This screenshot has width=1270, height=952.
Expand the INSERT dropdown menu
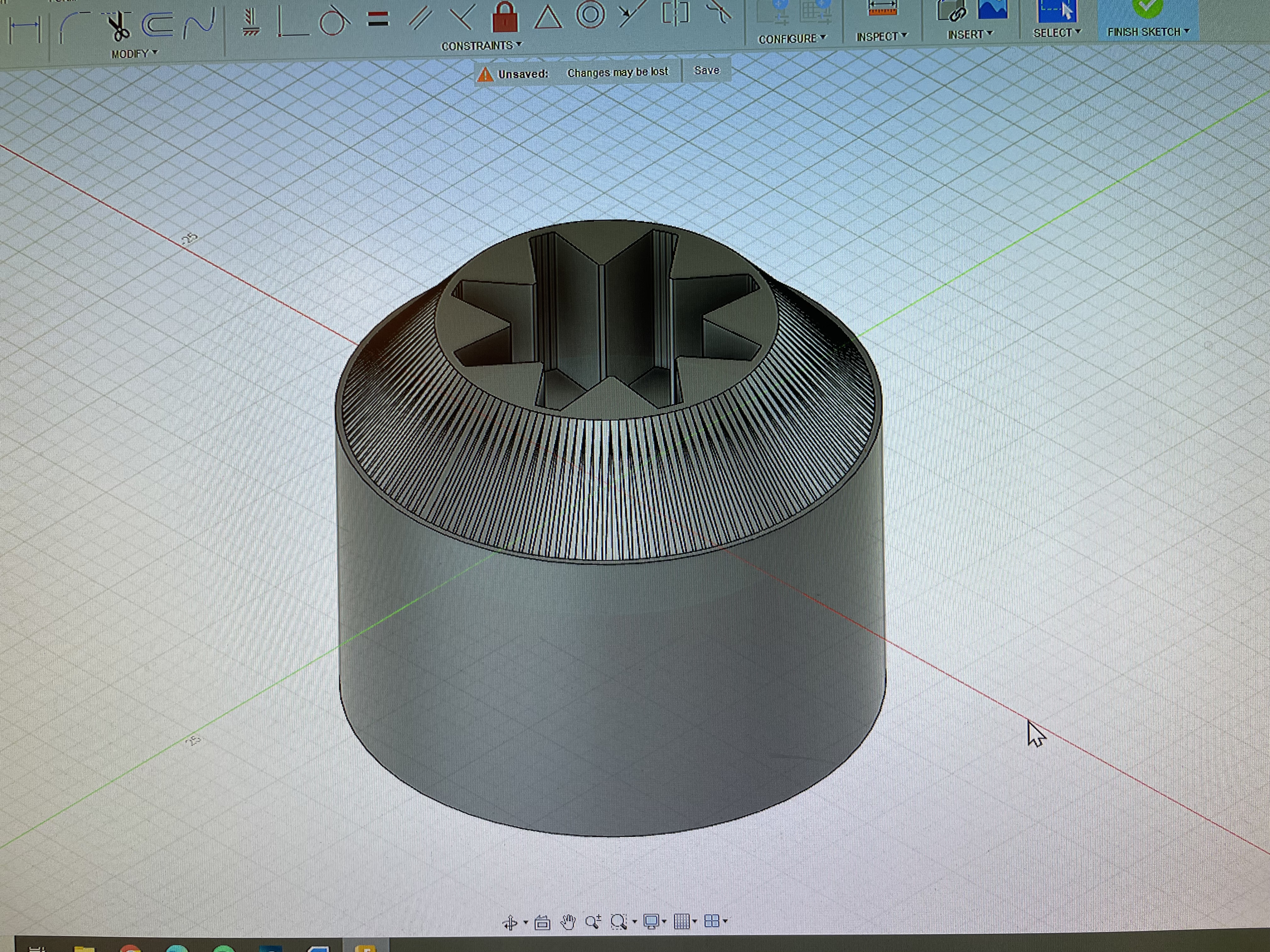(x=970, y=34)
